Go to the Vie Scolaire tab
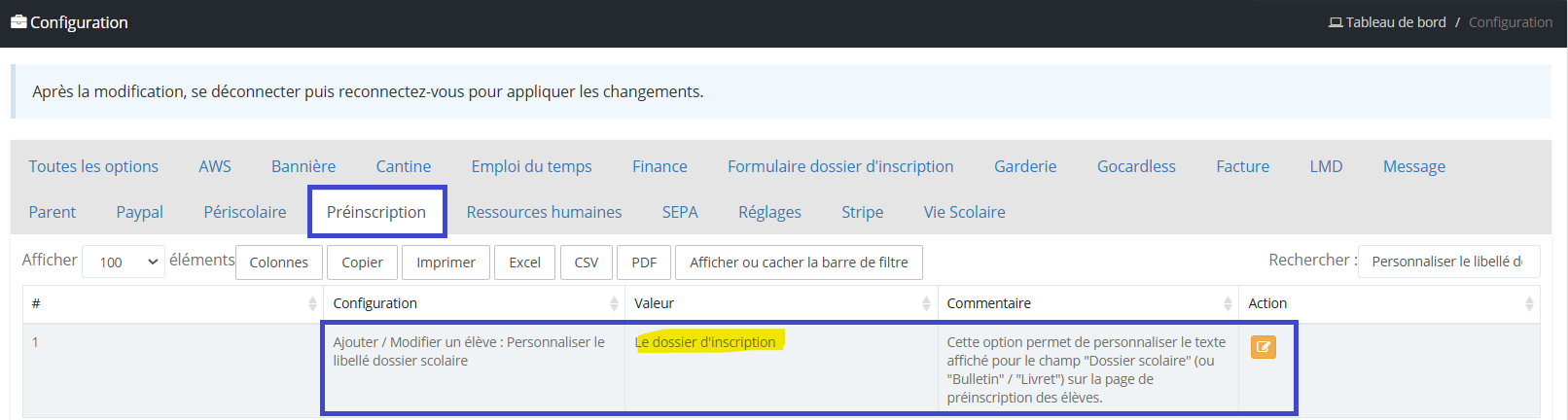The image size is (1568, 420). 965,212
